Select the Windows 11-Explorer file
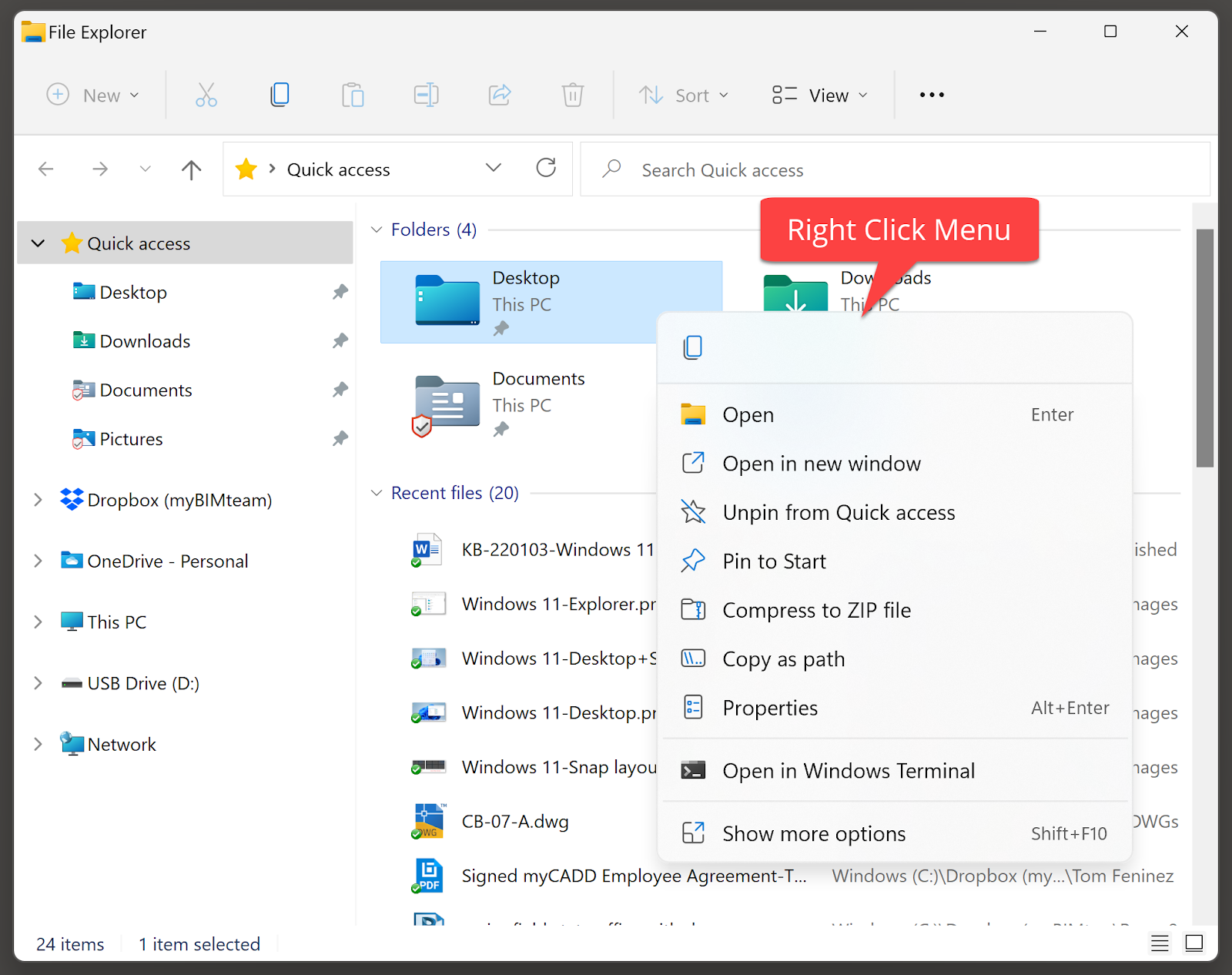This screenshot has height=975, width=1232. tap(559, 605)
